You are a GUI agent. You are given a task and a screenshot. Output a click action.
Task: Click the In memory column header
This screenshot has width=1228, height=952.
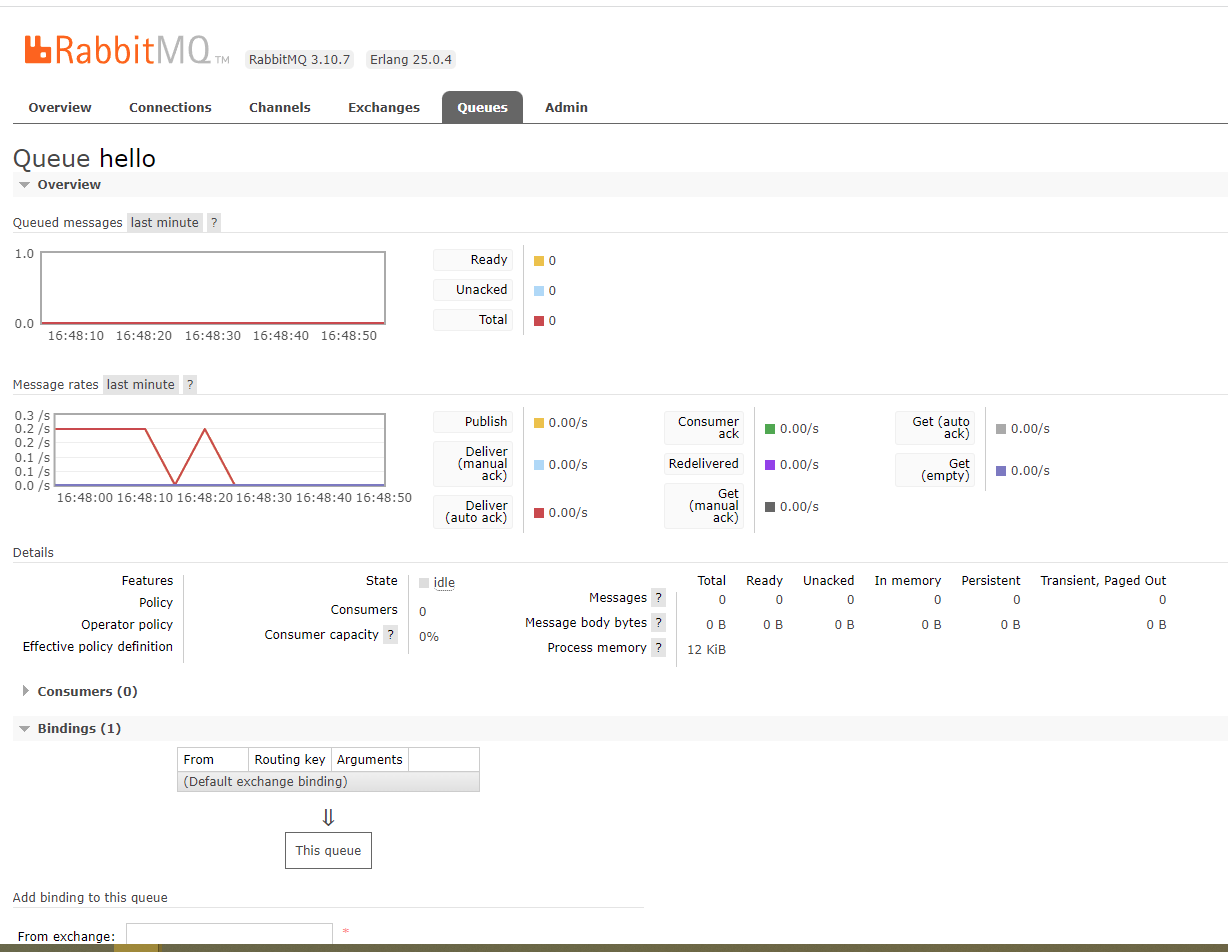click(908, 580)
